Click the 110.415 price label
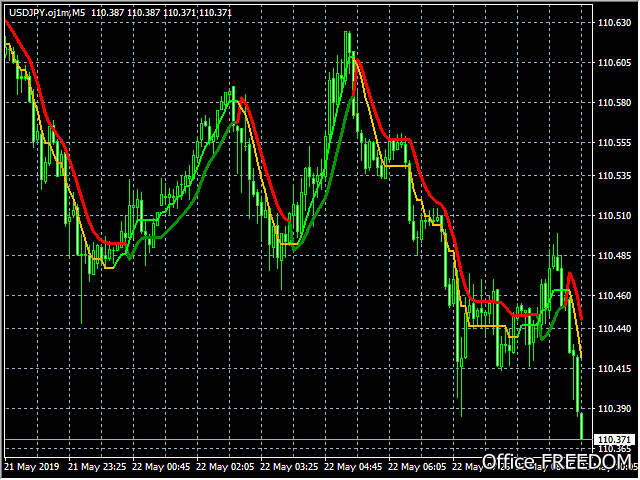This screenshot has width=640, height=480. point(614,369)
